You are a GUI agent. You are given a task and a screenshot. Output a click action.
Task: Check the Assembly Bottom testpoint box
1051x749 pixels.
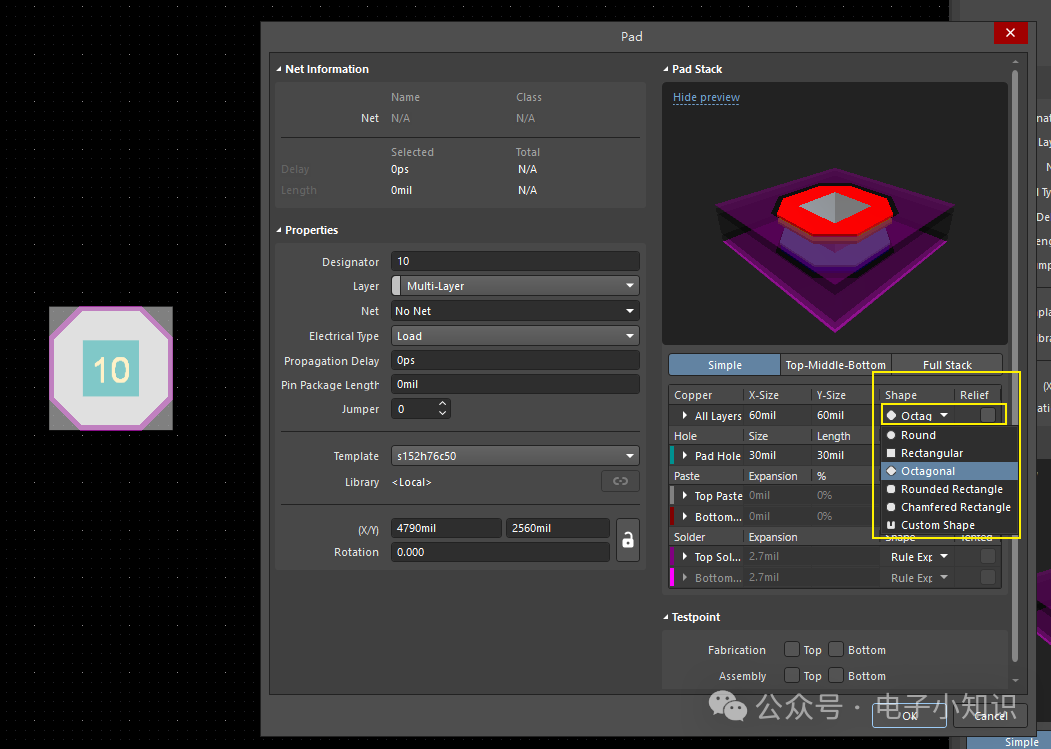click(x=836, y=675)
